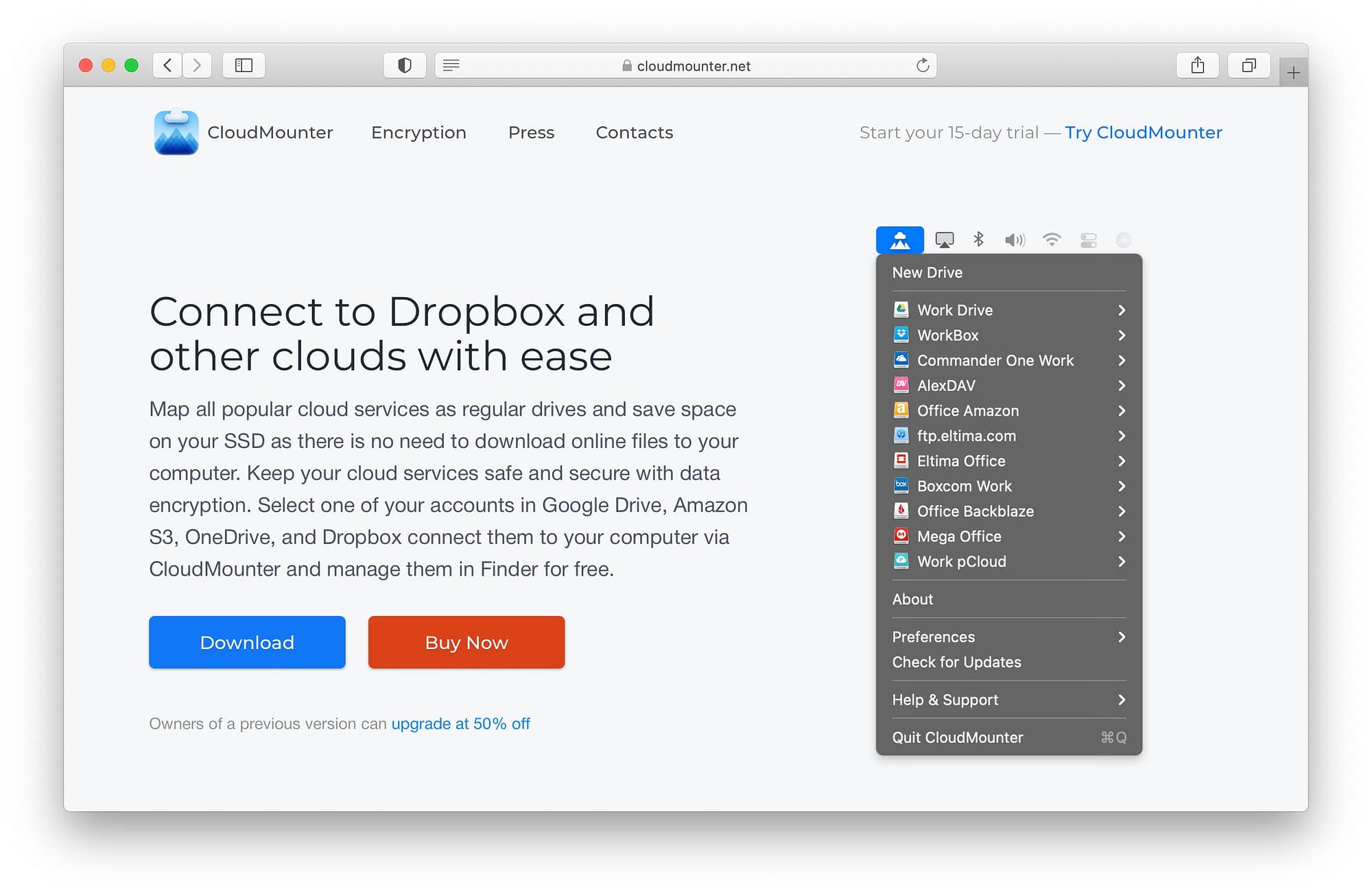The height and width of the screenshot is (896, 1372).
Task: Click the AirPlay display icon
Action: pos(945,239)
